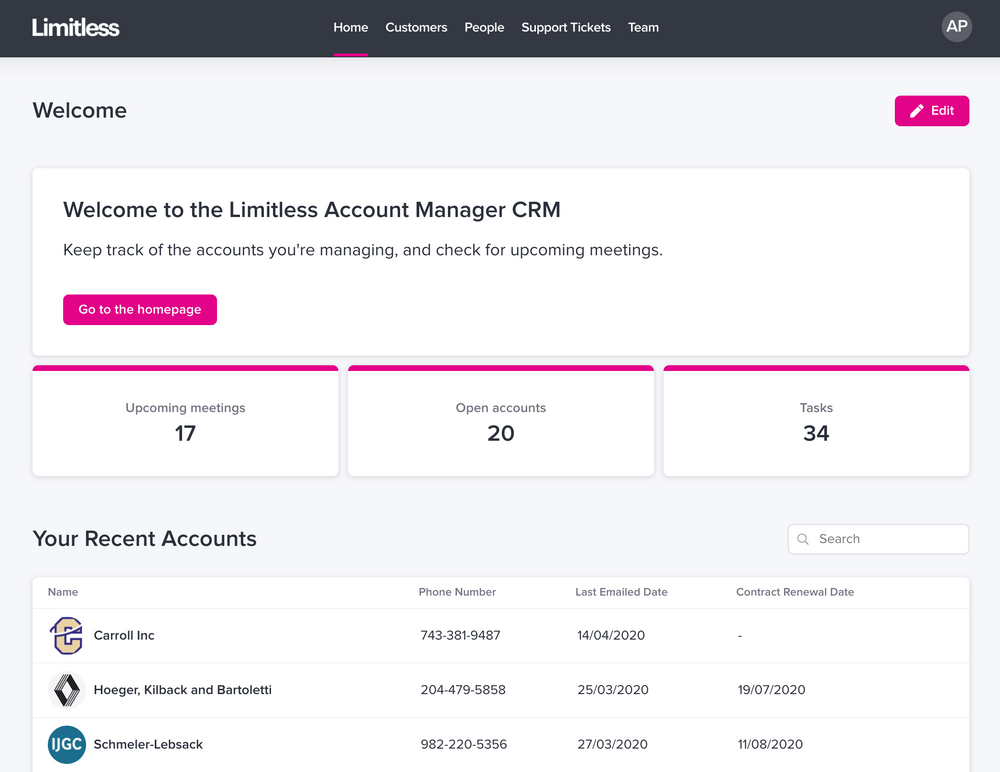Open the Carroll Inc account link
Image resolution: width=1000 pixels, height=772 pixels.
(x=124, y=635)
